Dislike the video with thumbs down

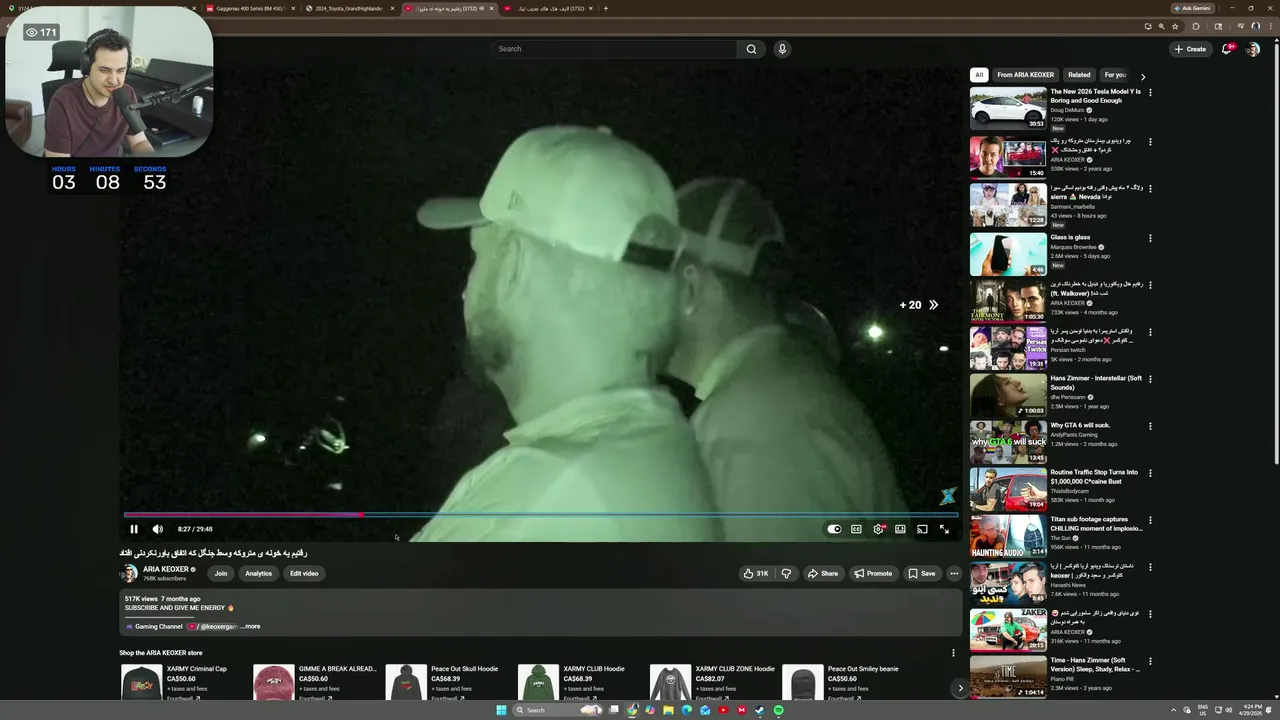[786, 573]
